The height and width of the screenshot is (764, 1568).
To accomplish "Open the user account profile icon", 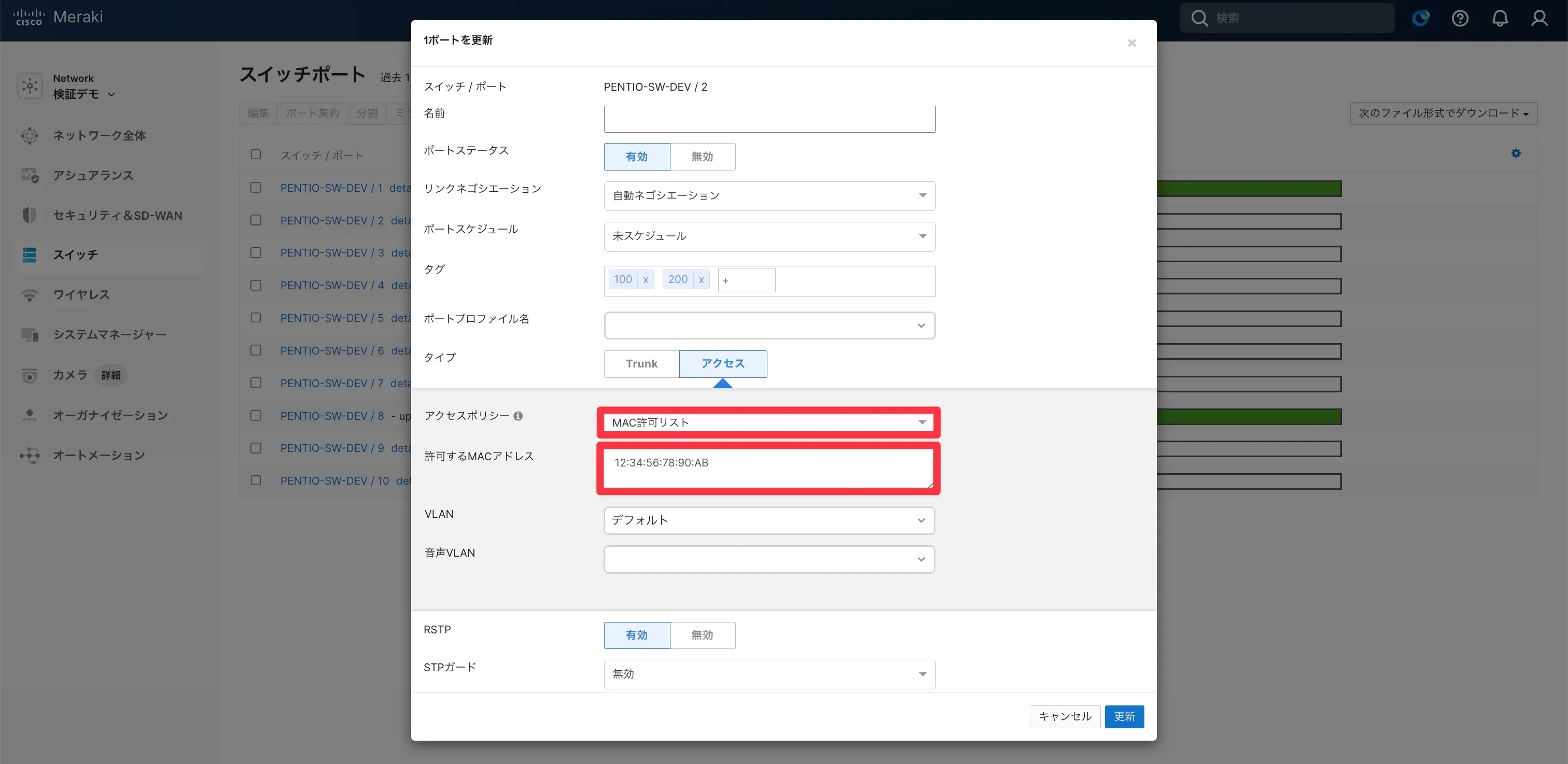I will [1539, 18].
